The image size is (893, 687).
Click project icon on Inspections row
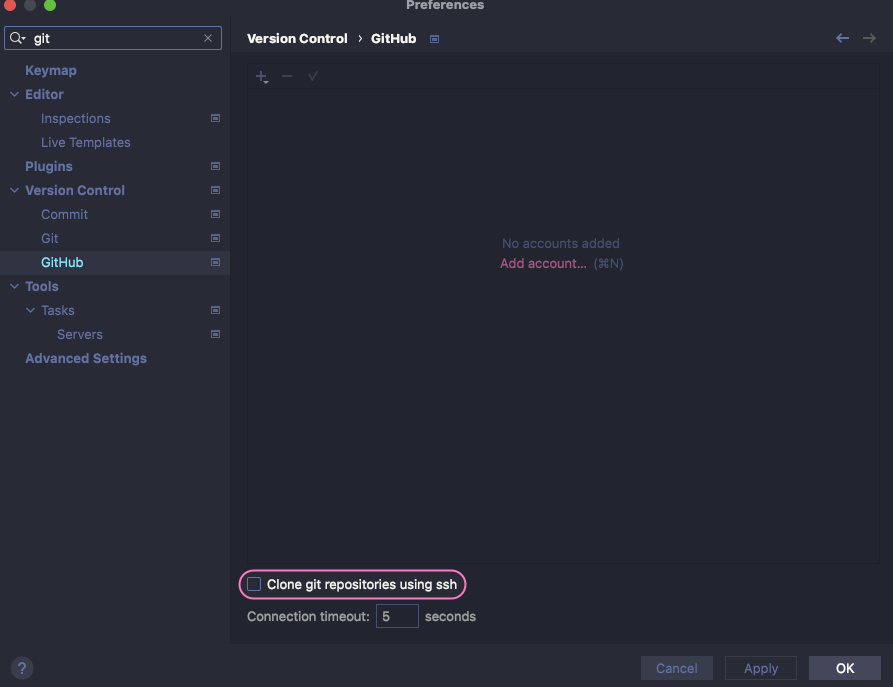[215, 118]
